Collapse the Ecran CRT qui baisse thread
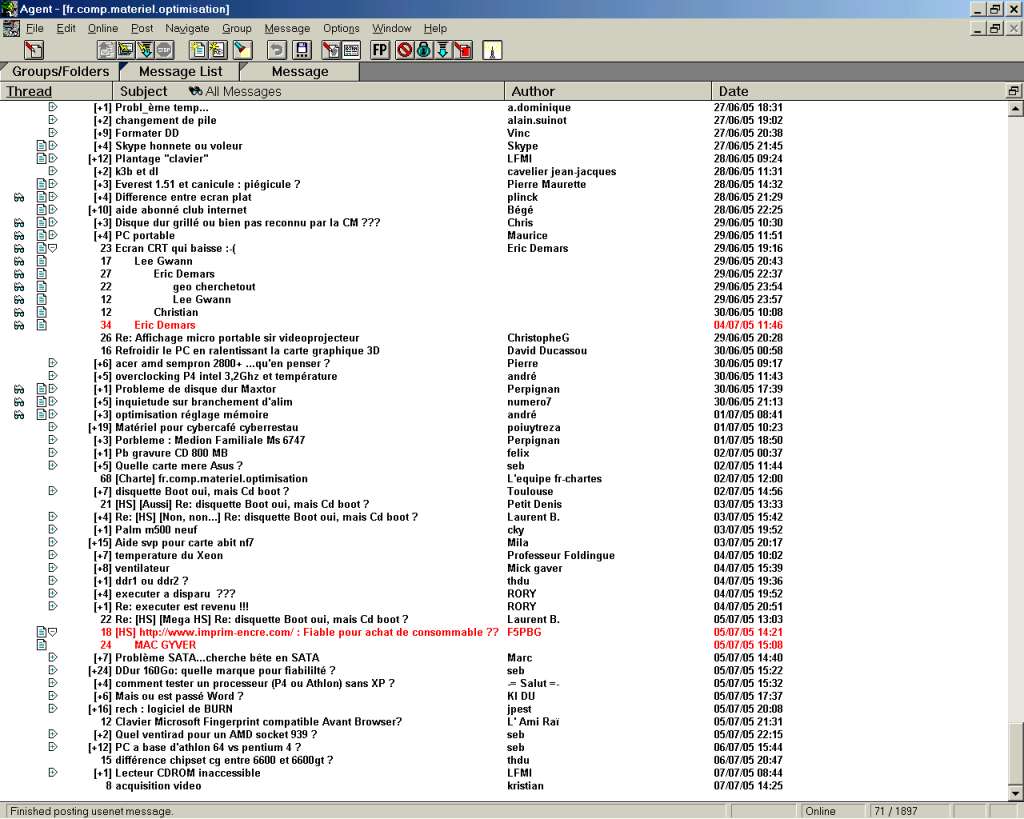The image size is (1024, 819). (53, 248)
